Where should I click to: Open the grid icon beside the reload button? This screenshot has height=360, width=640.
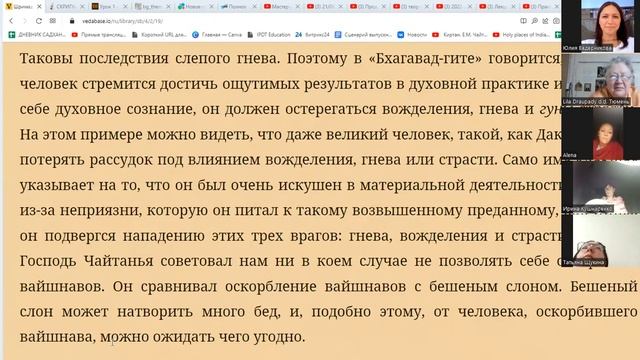[53, 21]
